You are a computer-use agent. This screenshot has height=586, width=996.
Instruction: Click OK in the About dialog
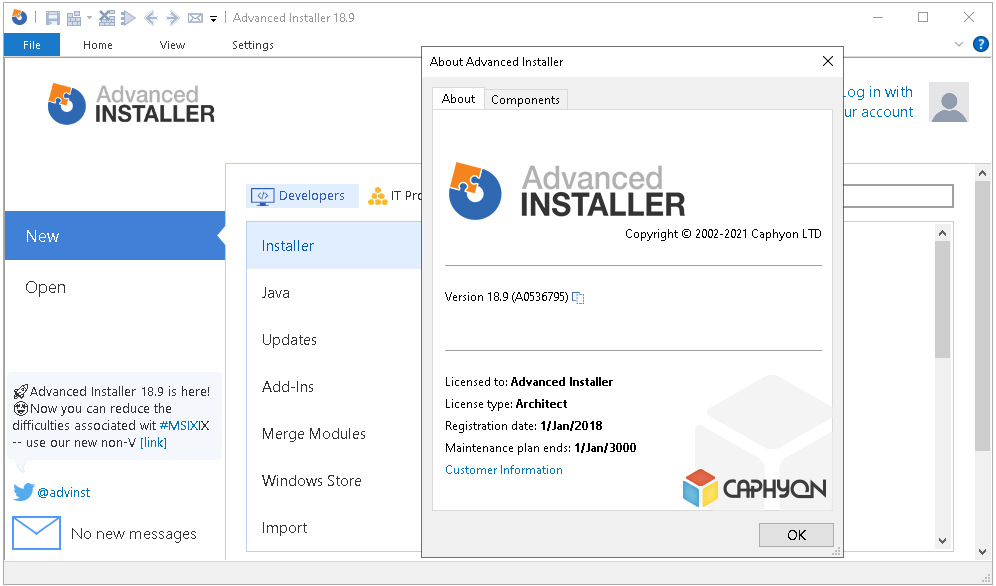796,535
